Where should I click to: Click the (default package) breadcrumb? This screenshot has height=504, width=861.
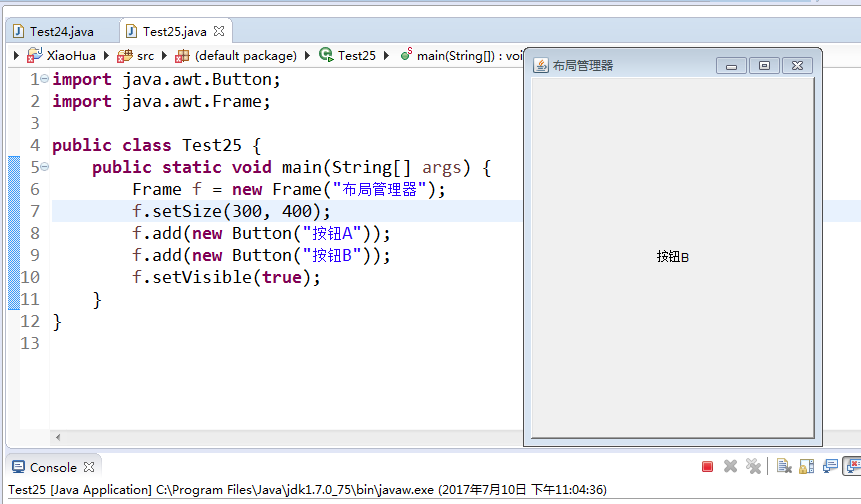(245, 55)
